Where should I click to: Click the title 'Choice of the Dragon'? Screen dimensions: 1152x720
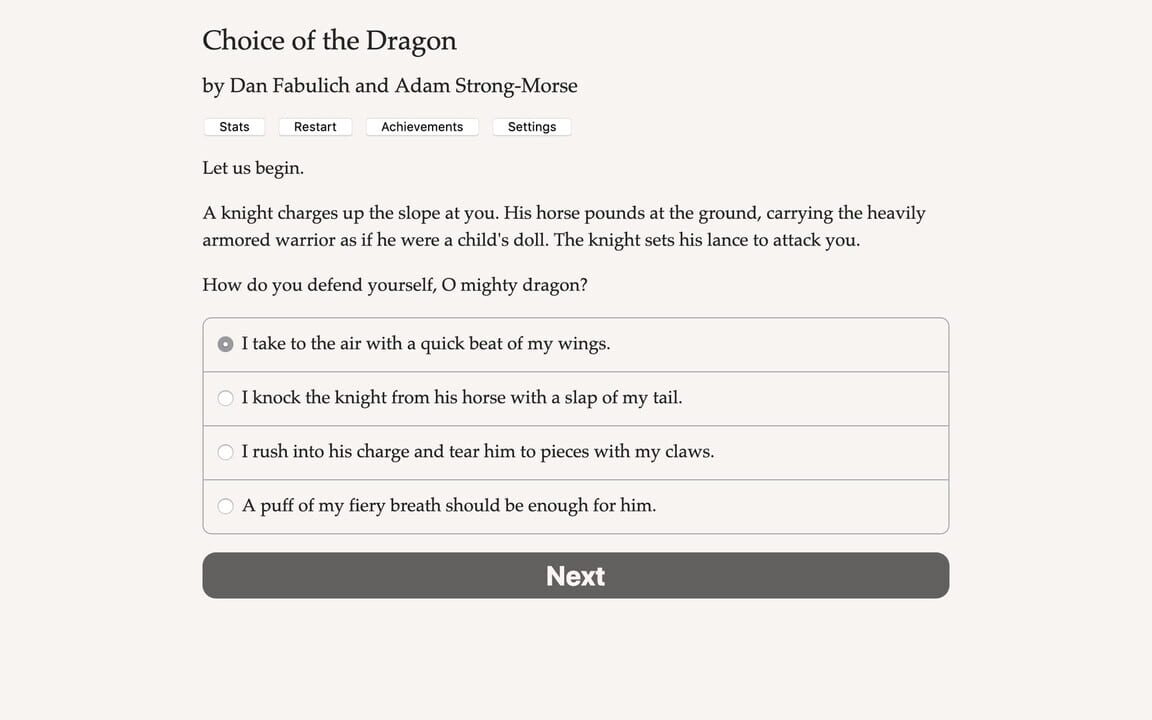click(x=329, y=40)
